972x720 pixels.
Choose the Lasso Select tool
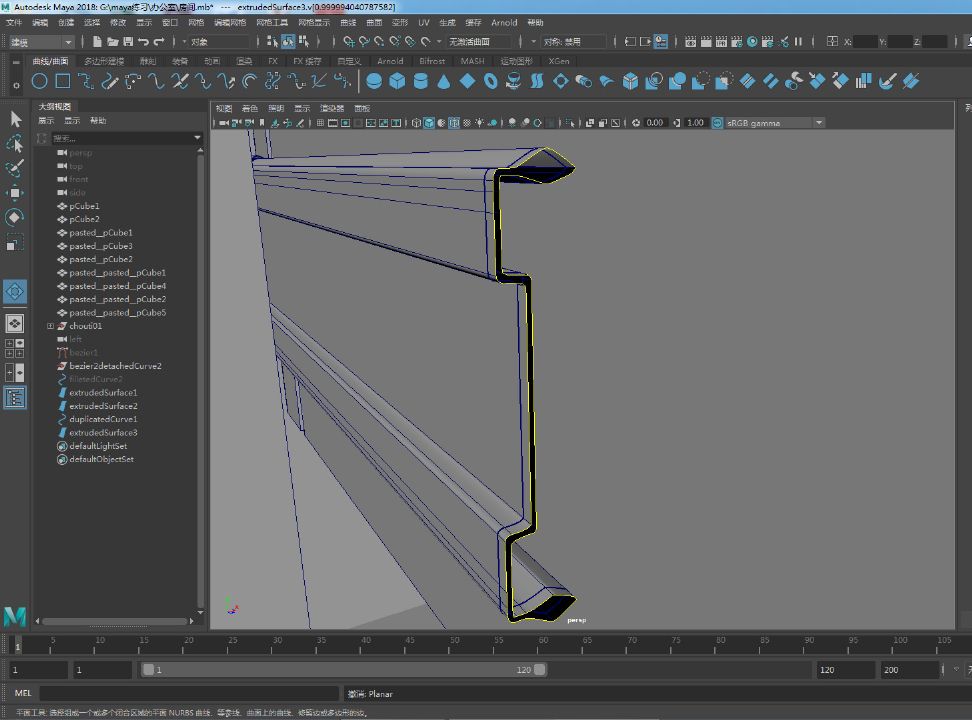point(15,143)
